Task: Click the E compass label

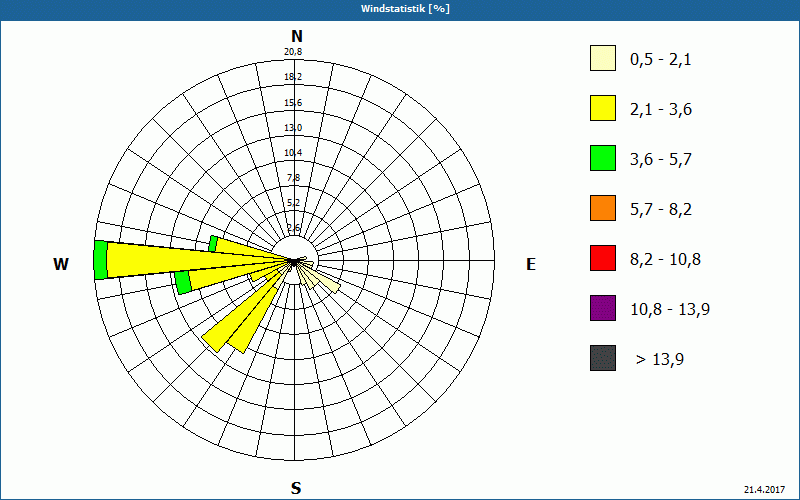Action: 531,264
